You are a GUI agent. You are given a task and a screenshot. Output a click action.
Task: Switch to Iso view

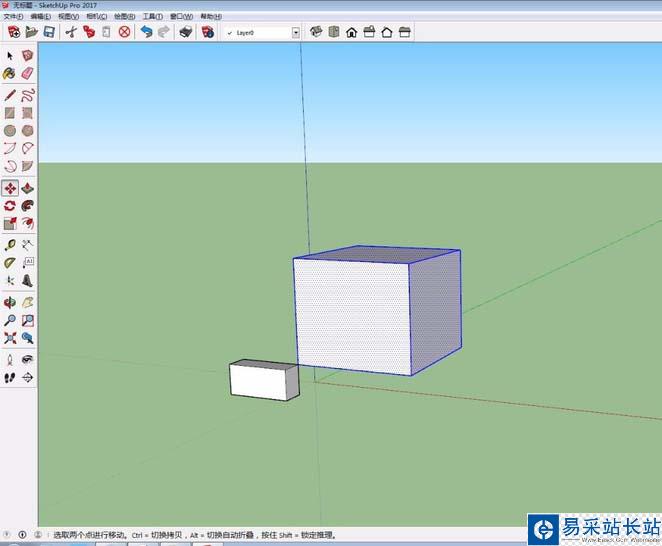(x=316, y=32)
